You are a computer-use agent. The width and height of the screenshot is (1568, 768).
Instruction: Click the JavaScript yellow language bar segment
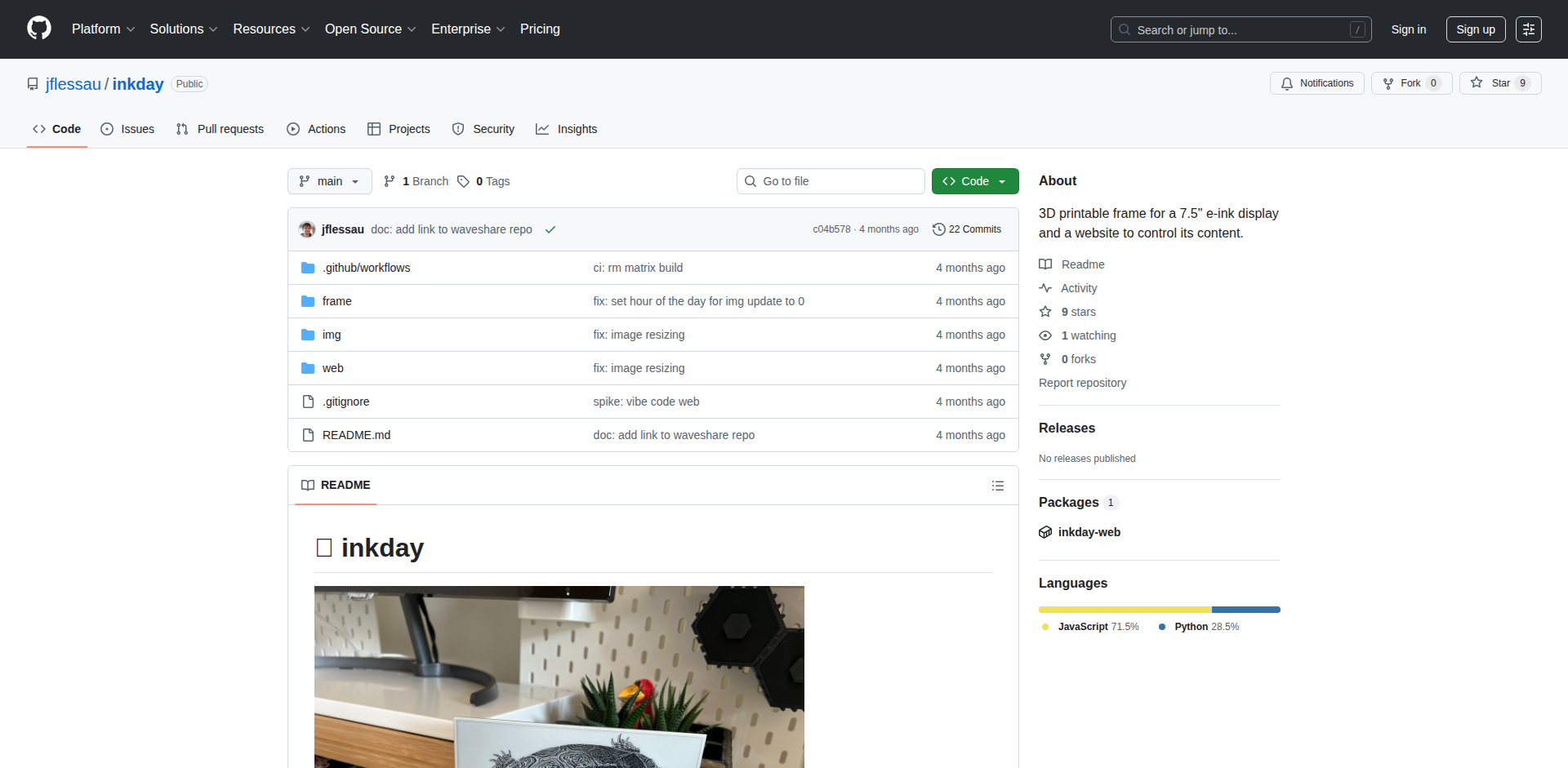[1125, 610]
